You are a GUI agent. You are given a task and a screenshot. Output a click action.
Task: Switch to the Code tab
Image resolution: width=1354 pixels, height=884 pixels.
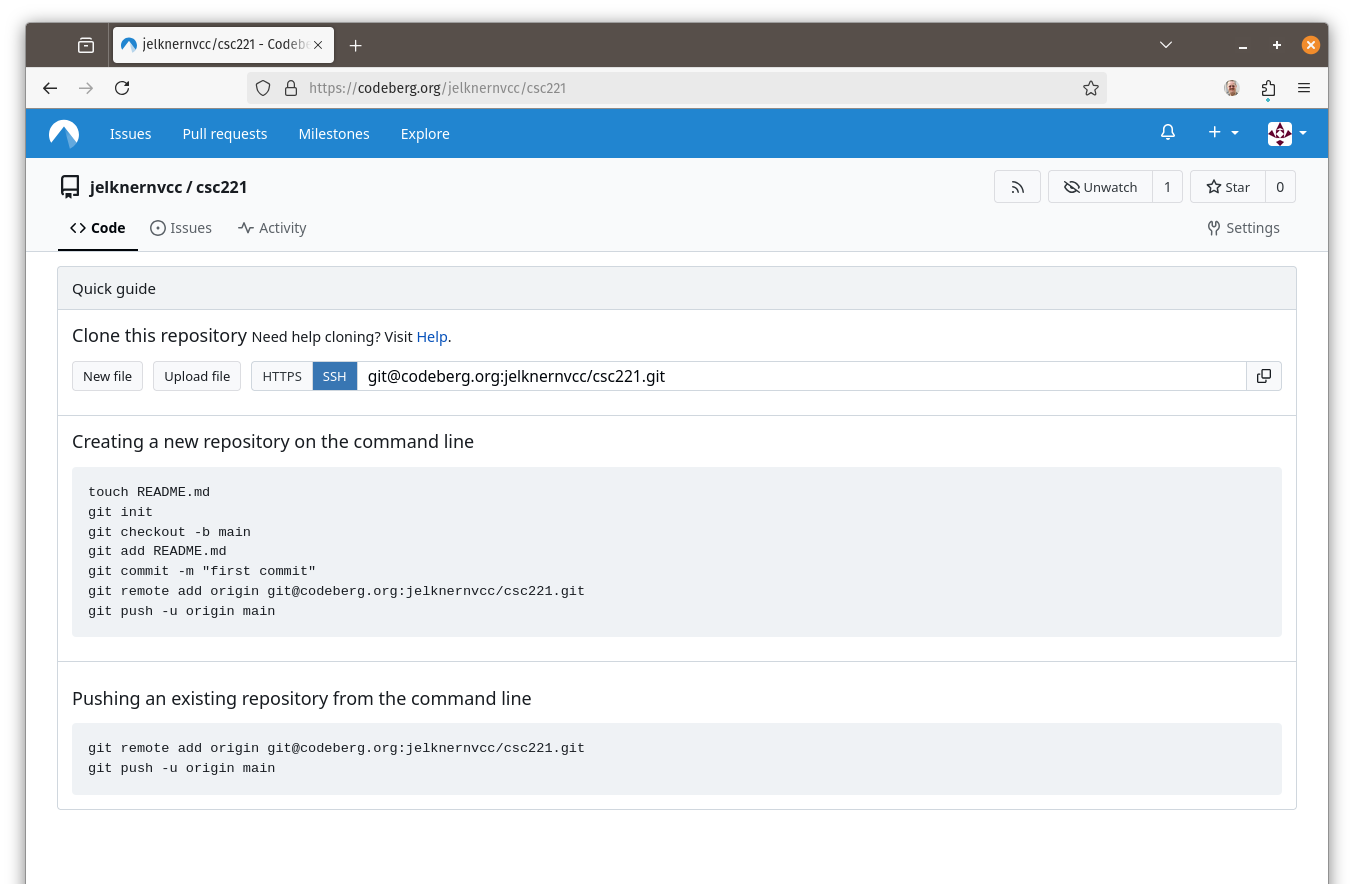point(98,228)
